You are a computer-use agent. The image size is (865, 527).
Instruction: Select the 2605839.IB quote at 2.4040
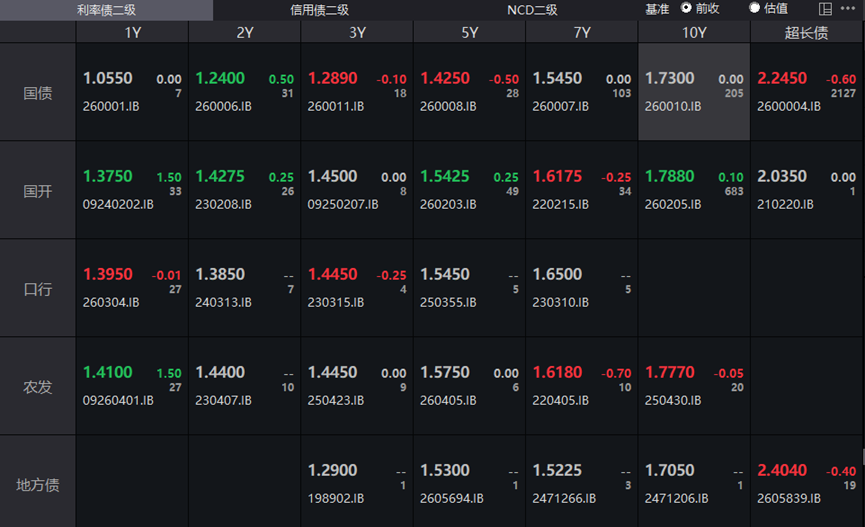[807, 482]
